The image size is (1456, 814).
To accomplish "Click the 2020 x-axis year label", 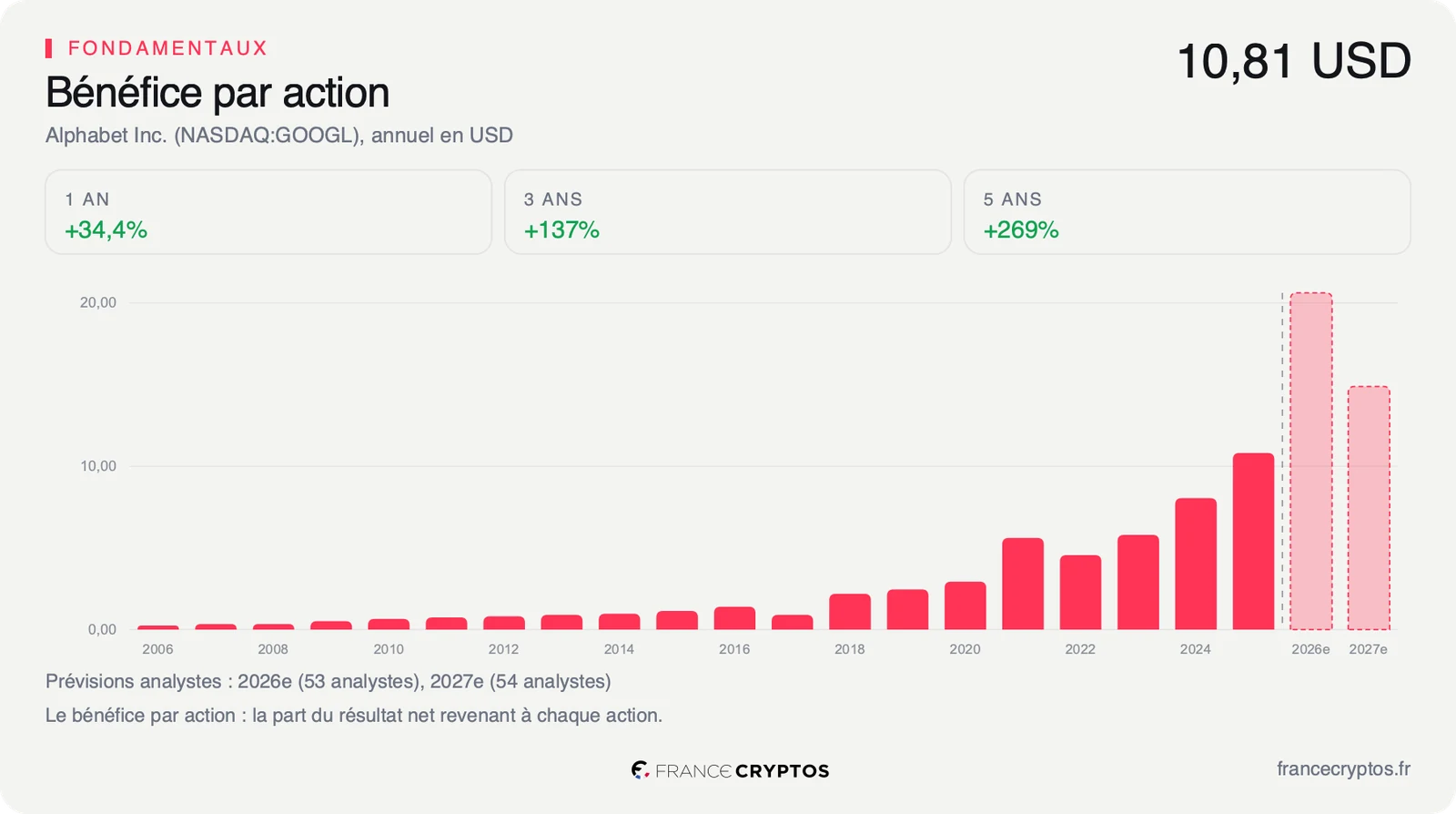I will (x=965, y=649).
